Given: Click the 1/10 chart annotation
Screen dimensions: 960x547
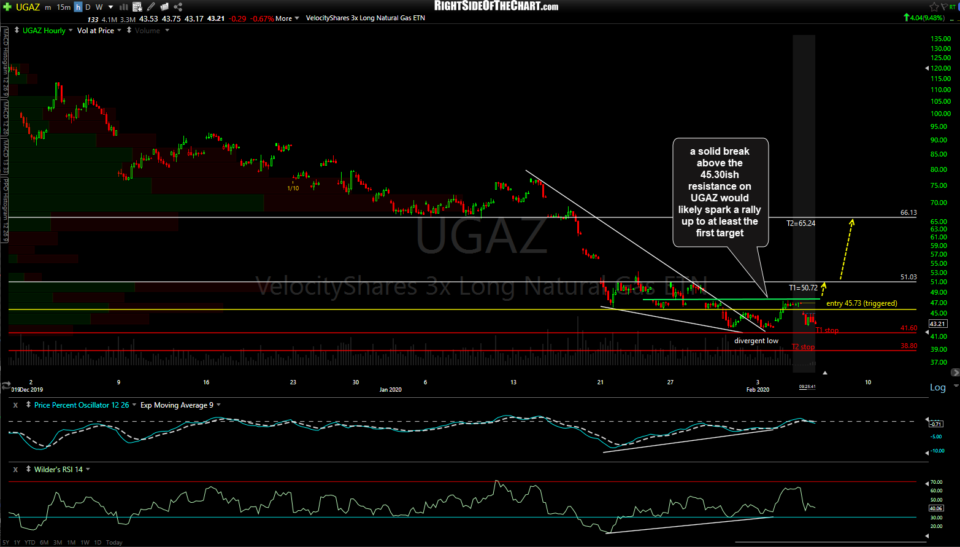Looking at the screenshot, I should [293, 188].
